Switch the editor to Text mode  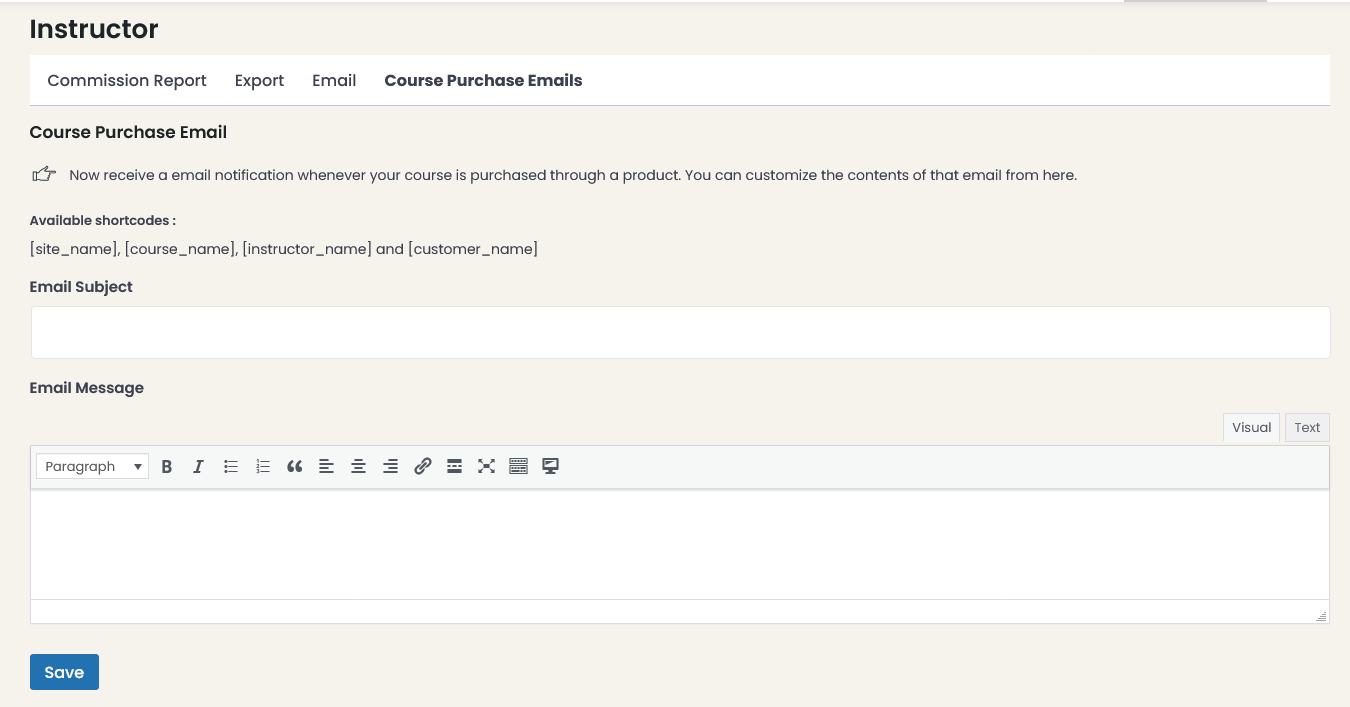pos(1307,427)
